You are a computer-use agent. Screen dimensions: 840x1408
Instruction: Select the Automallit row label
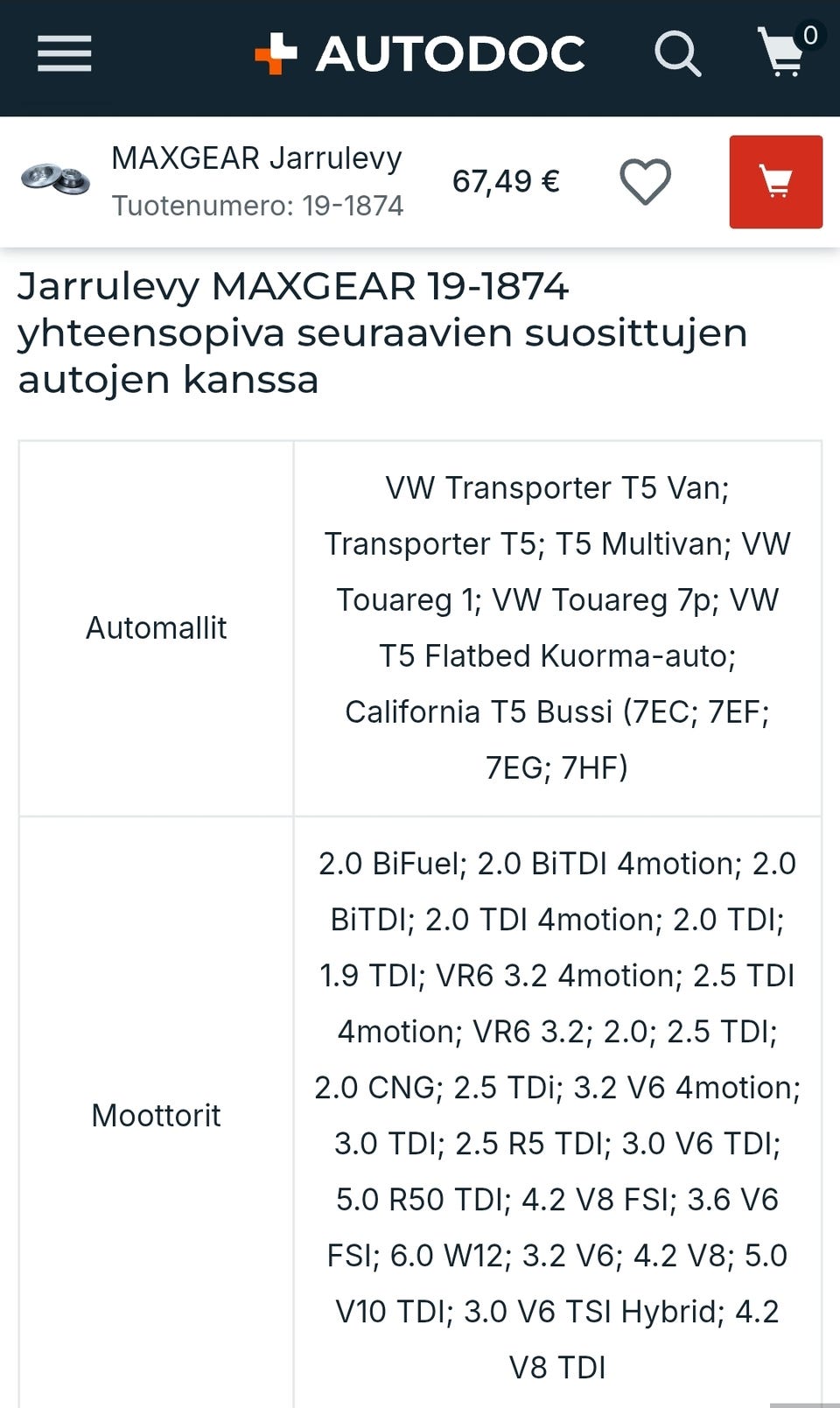(156, 627)
